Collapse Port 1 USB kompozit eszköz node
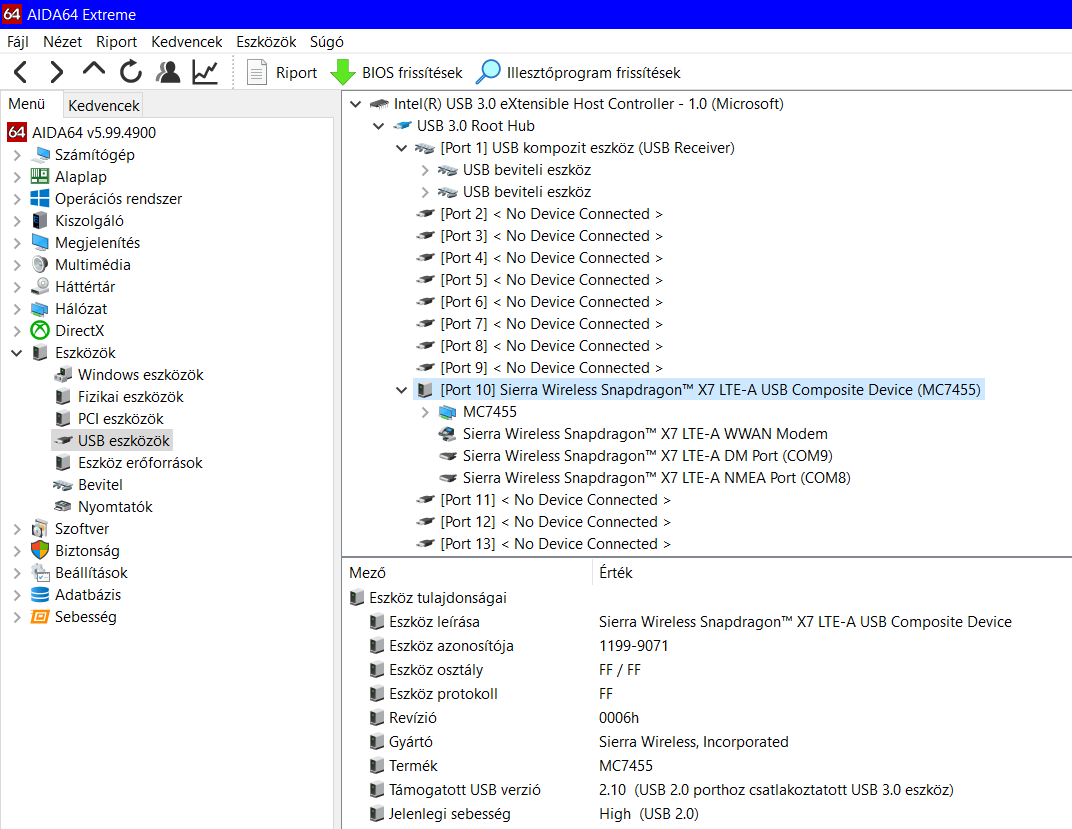1072x829 pixels. [401, 148]
